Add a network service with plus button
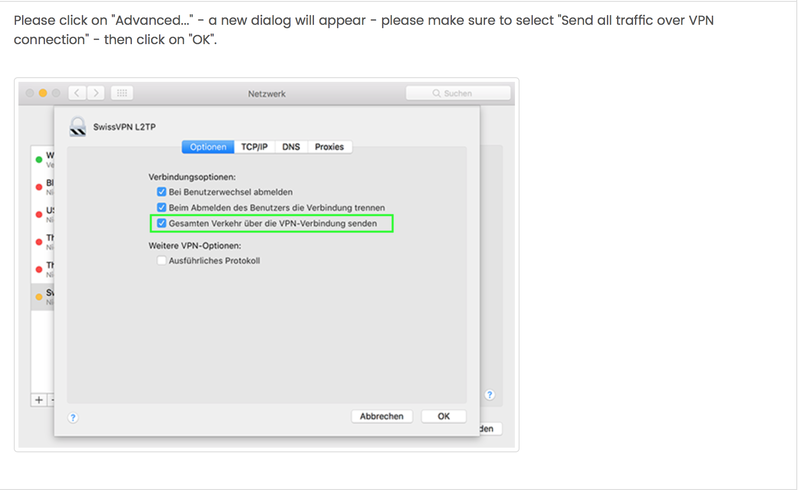 (x=39, y=400)
